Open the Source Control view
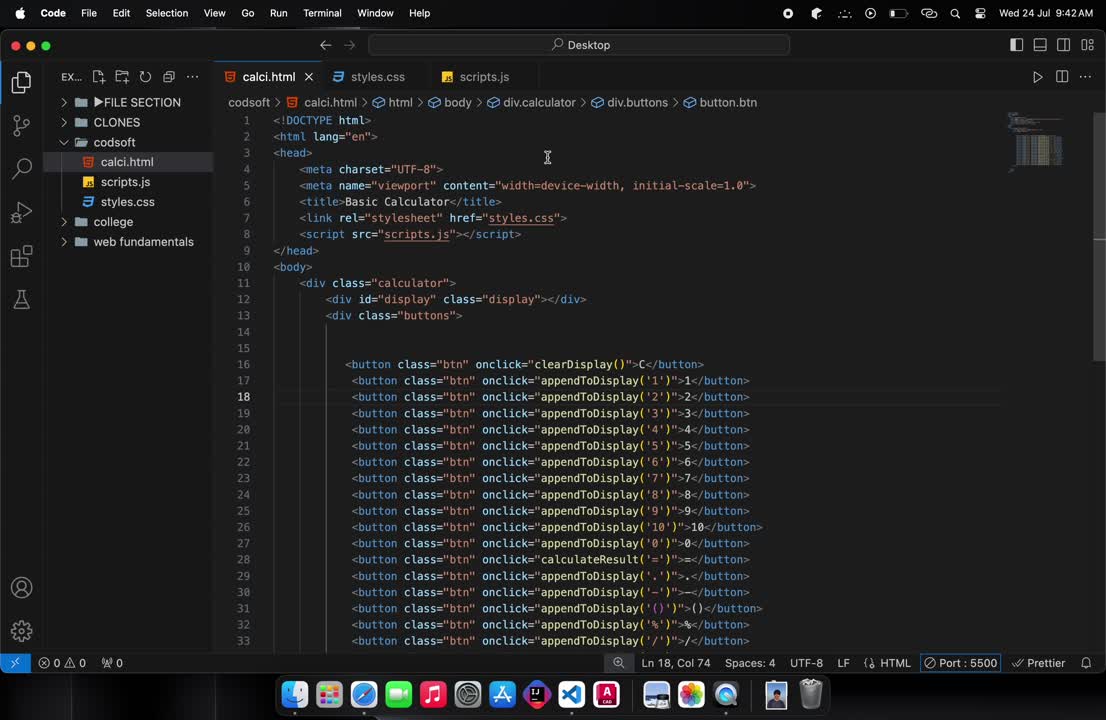 tap(21, 126)
